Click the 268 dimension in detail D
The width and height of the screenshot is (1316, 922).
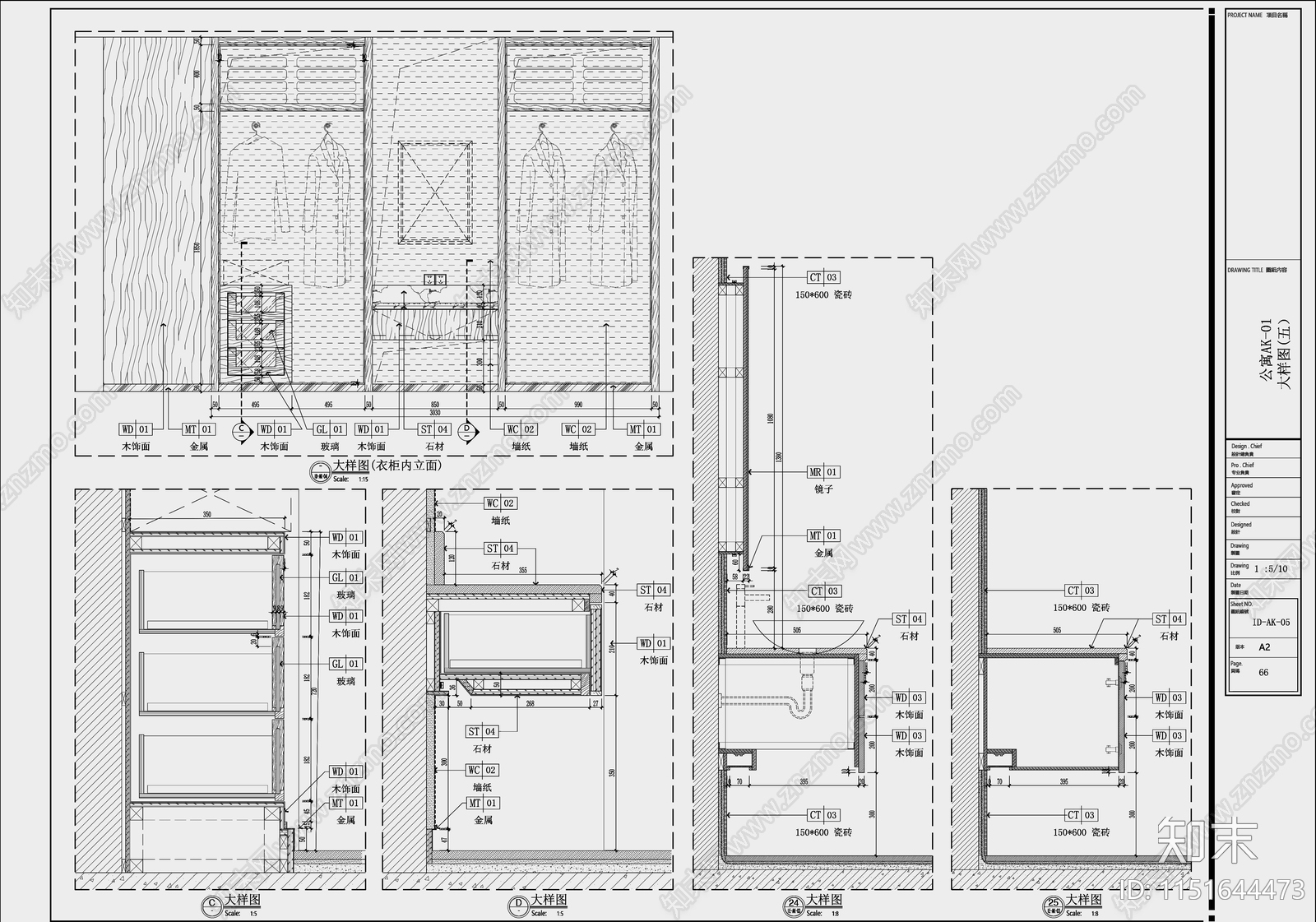point(530,703)
